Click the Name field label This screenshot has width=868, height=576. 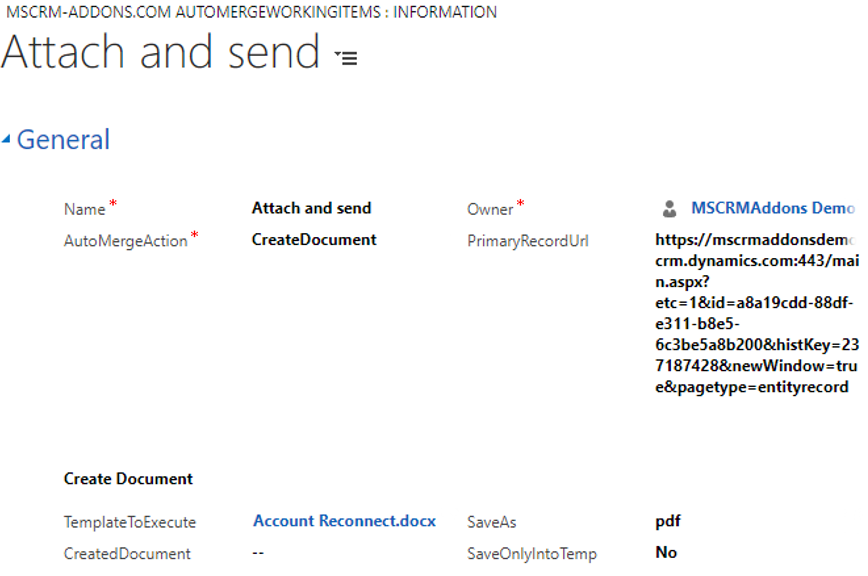point(84,210)
